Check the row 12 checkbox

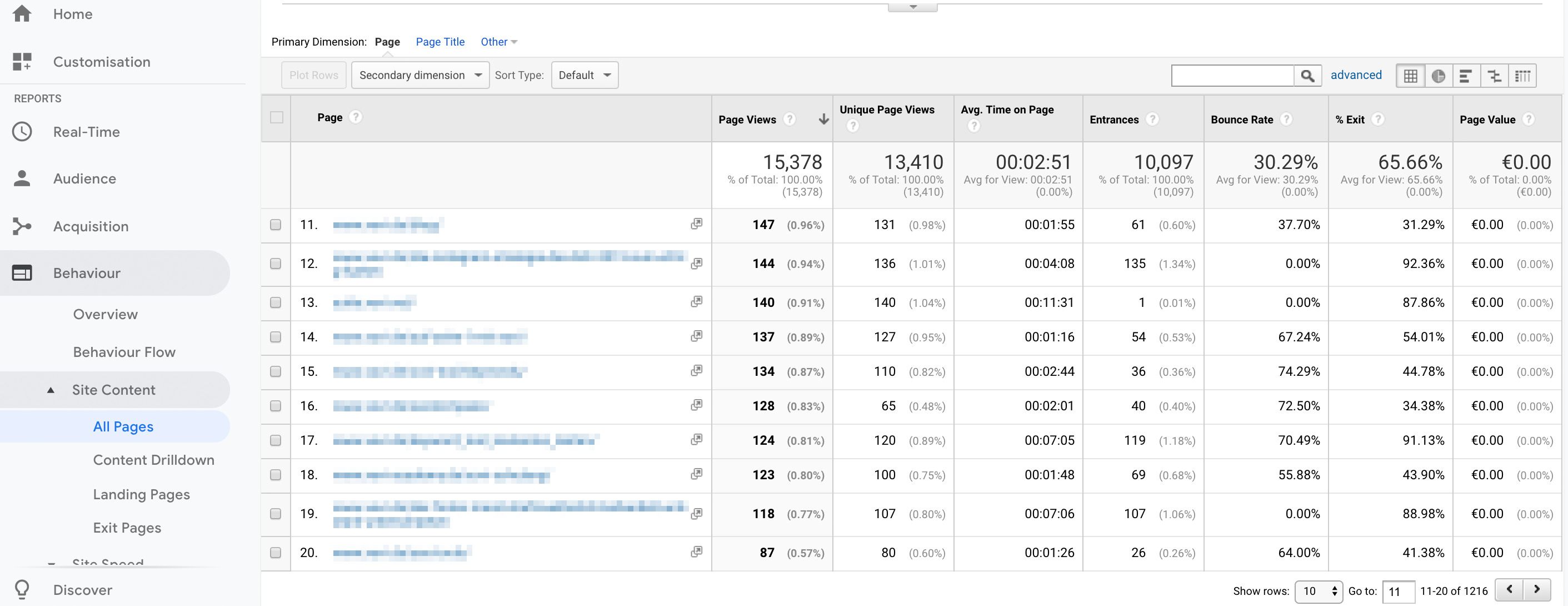[276, 264]
